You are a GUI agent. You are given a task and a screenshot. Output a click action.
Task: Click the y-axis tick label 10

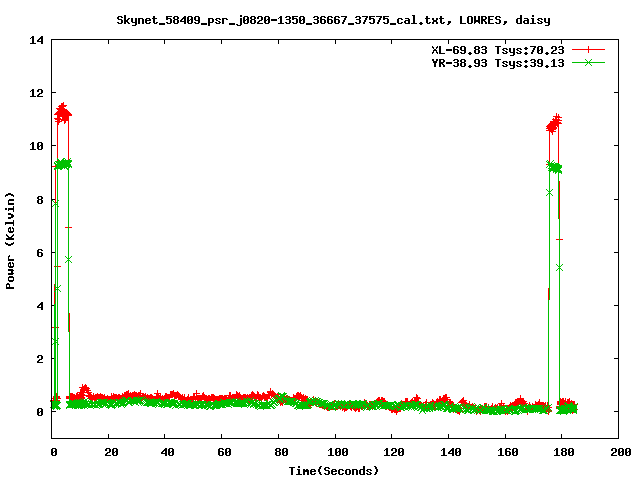36,146
